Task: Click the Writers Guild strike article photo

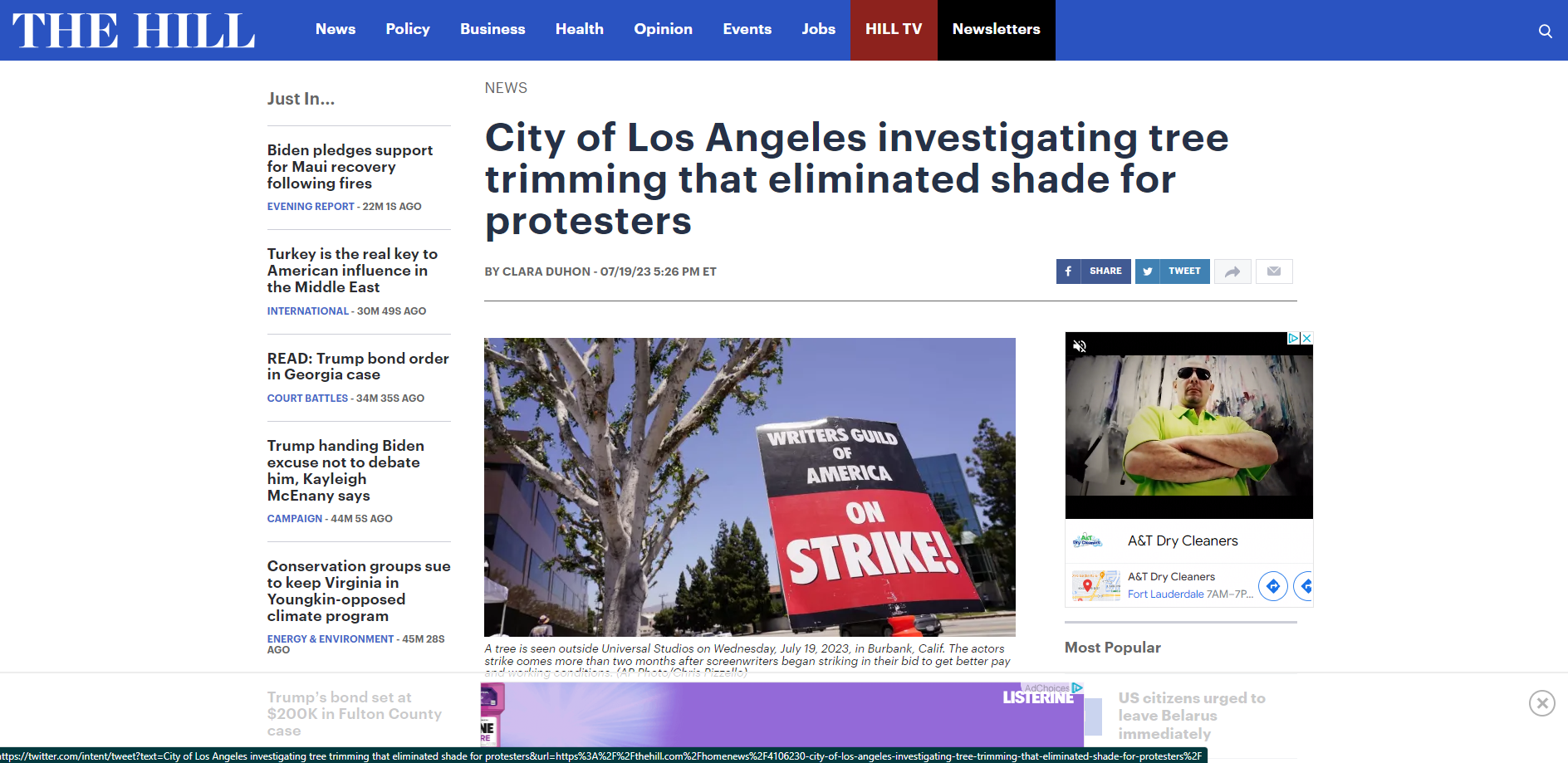Action: [x=749, y=487]
